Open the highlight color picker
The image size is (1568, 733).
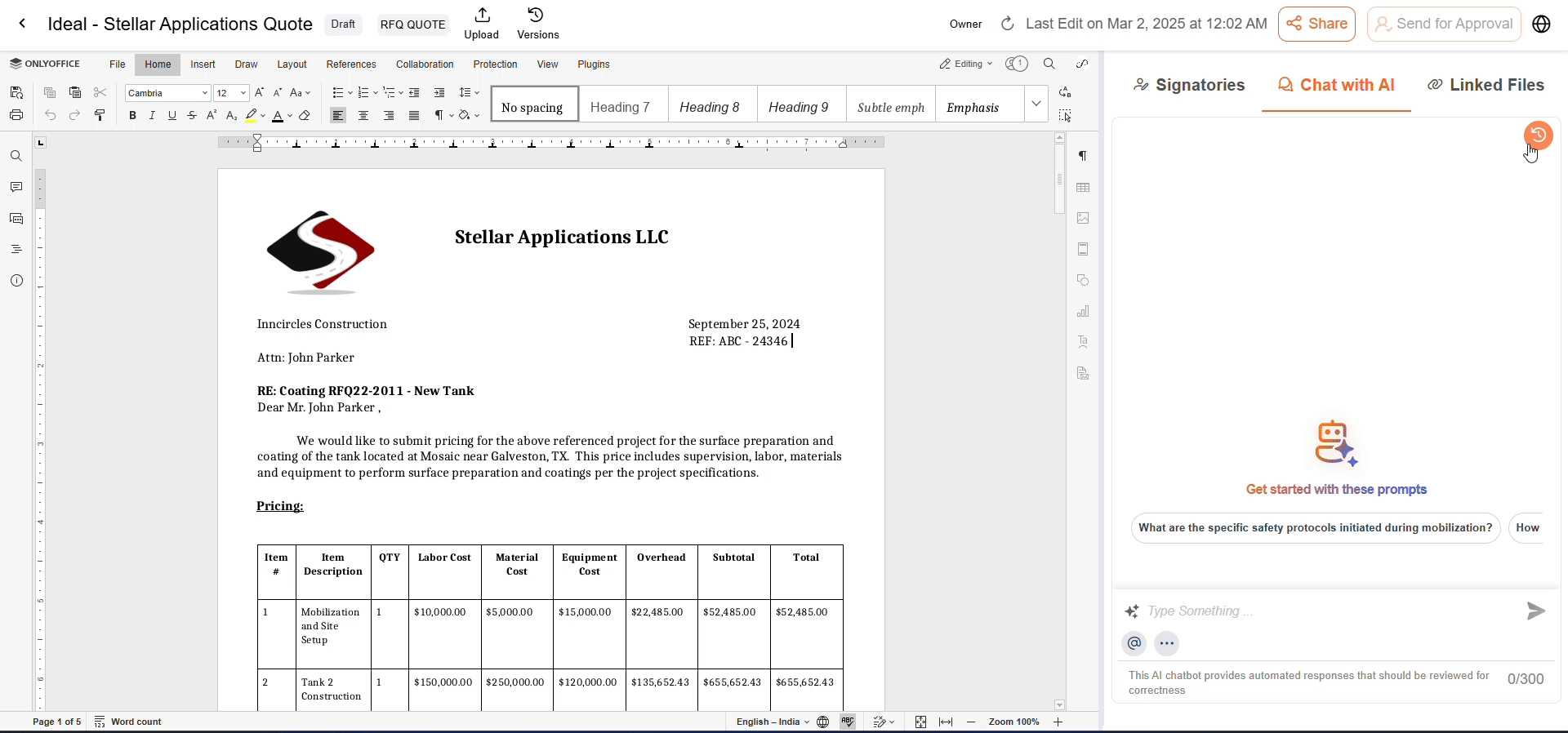[256, 116]
